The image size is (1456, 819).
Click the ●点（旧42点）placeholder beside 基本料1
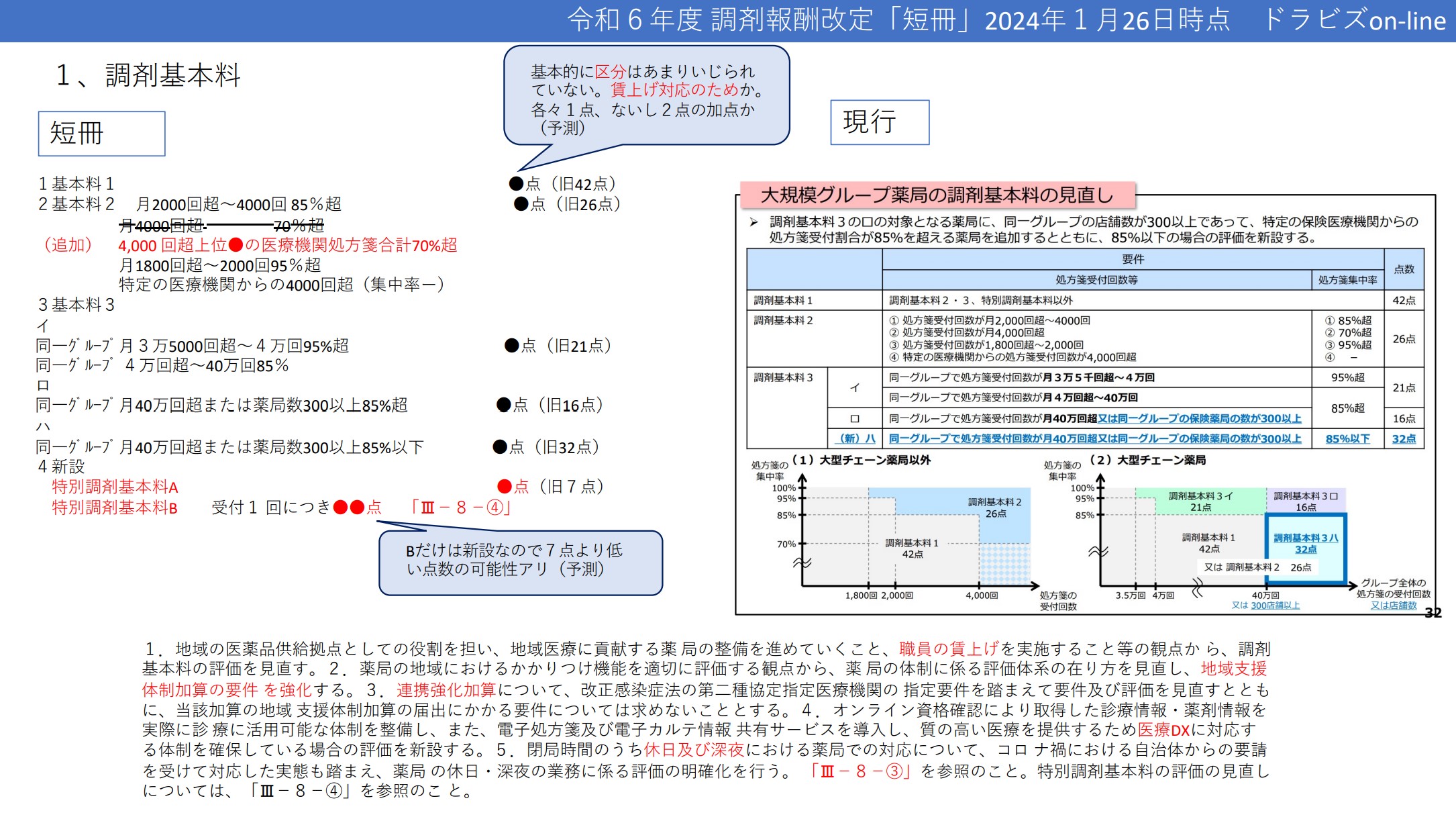click(562, 183)
